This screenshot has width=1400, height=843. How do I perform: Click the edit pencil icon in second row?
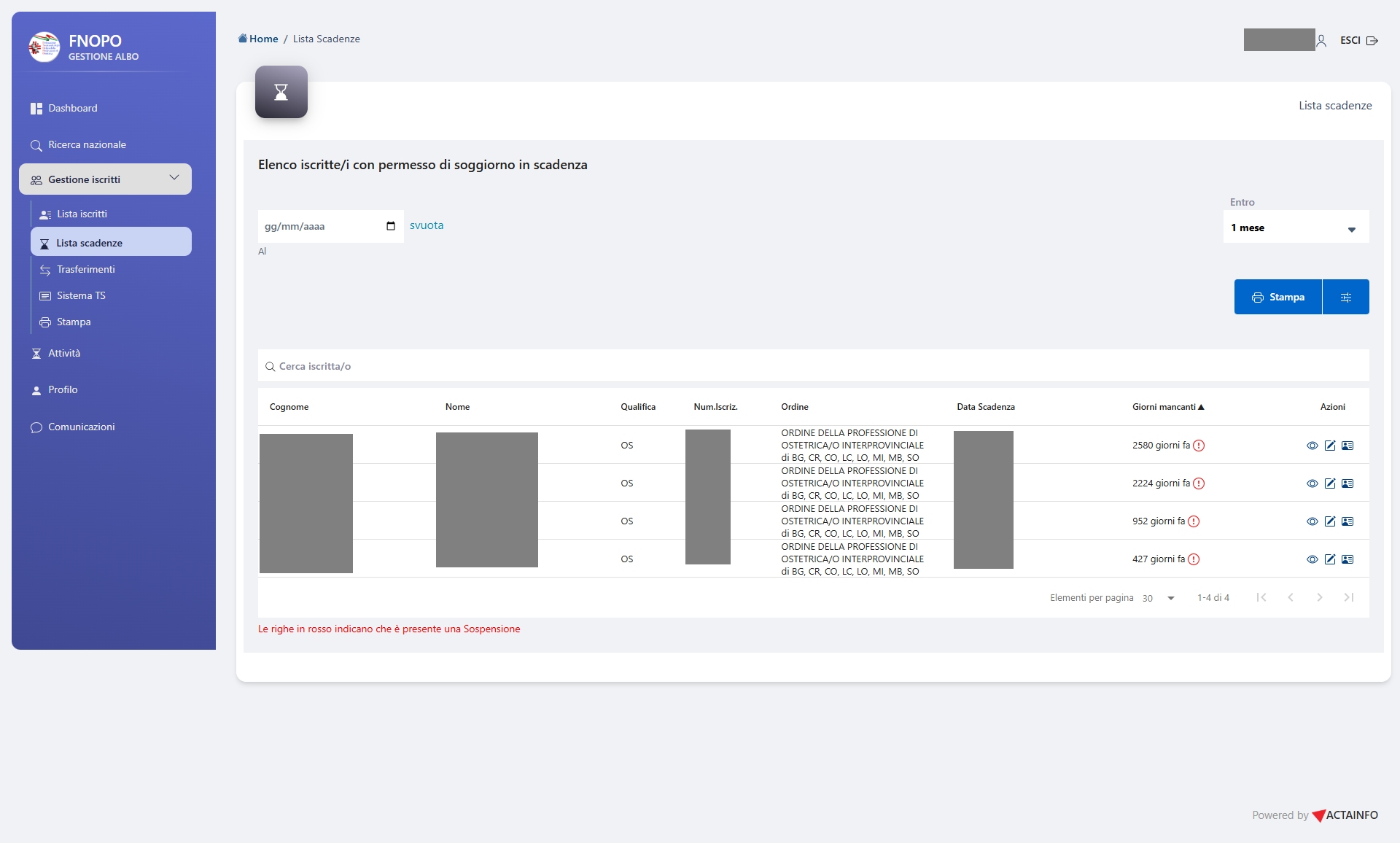coord(1329,483)
